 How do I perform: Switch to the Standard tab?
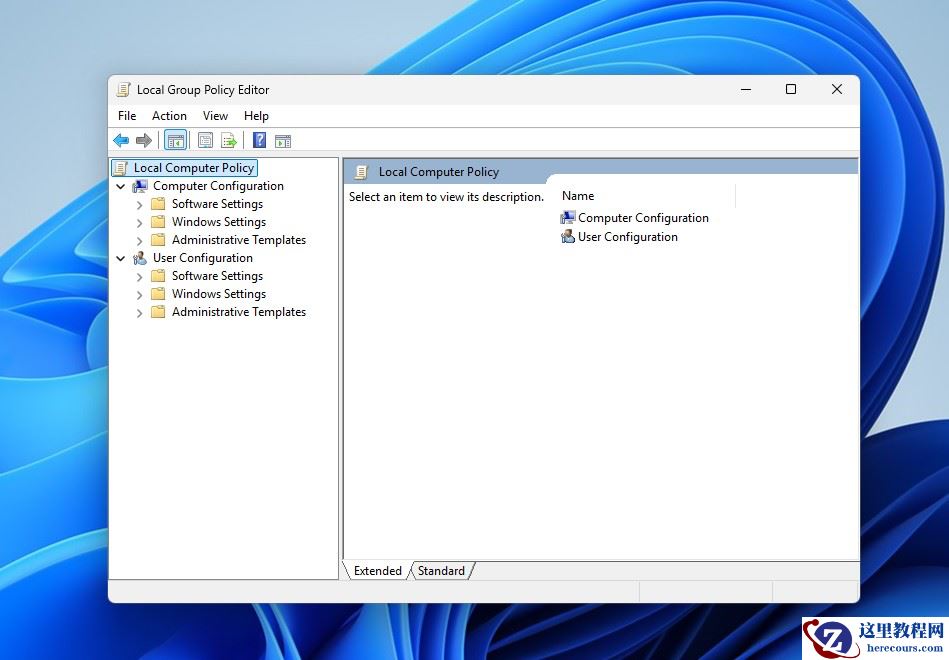click(x=441, y=571)
